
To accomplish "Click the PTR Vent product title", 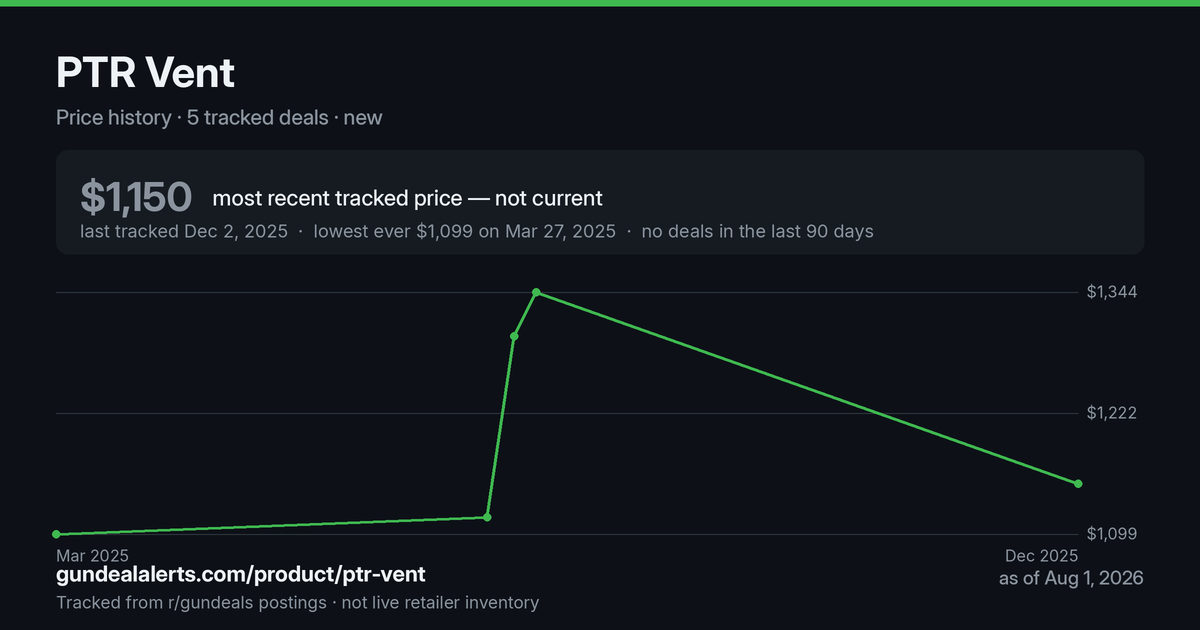I will pos(145,73).
